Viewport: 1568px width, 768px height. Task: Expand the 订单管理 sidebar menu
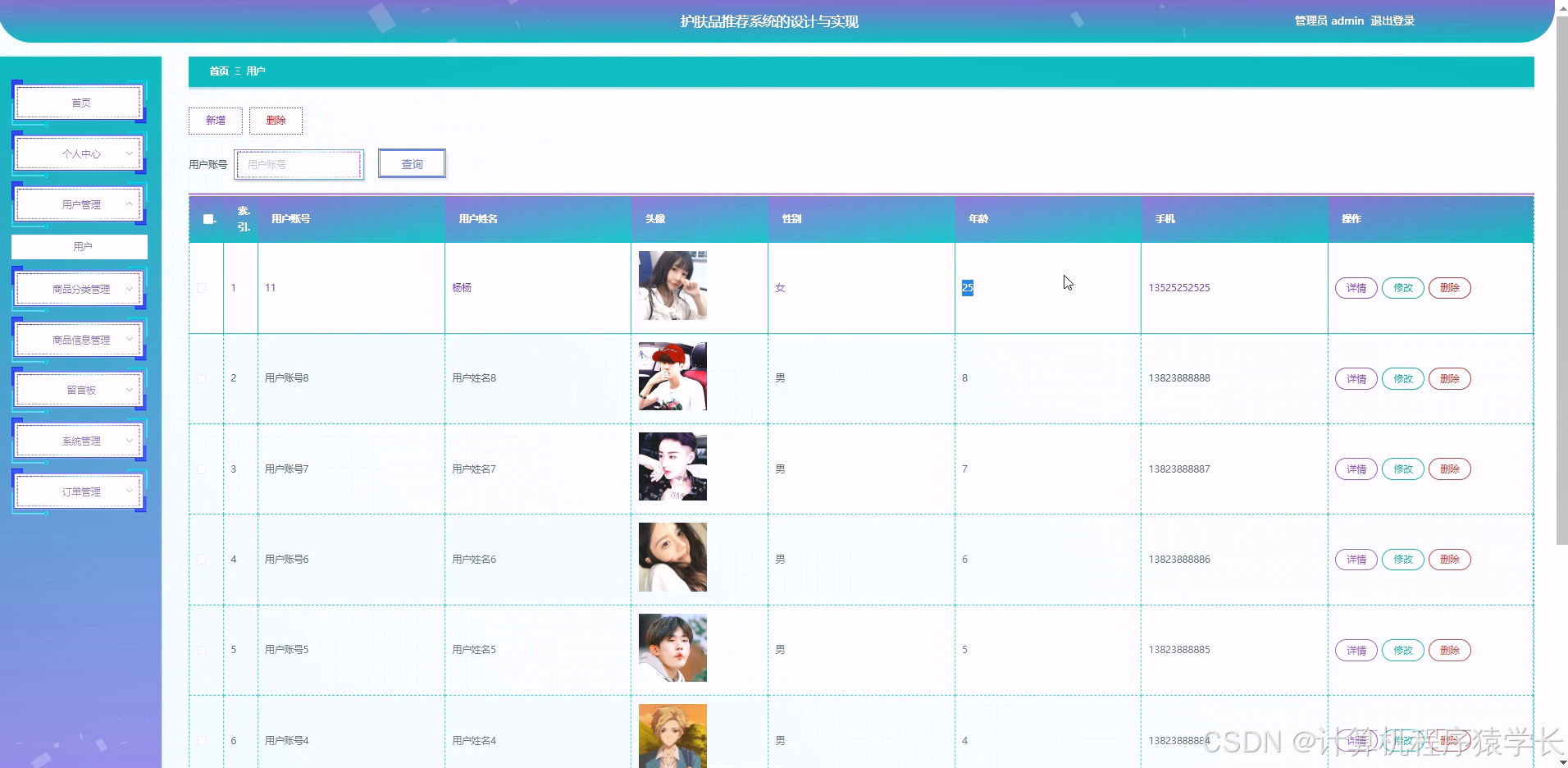[80, 491]
